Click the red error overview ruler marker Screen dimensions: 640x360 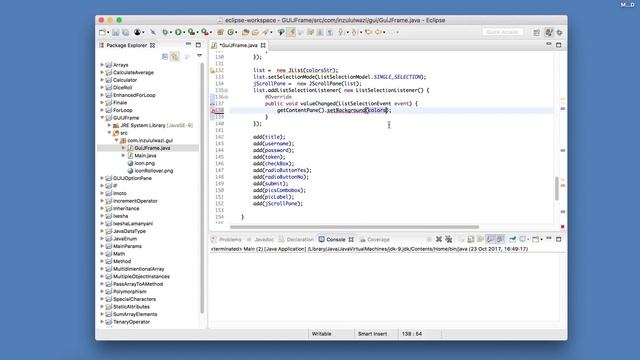562,227
